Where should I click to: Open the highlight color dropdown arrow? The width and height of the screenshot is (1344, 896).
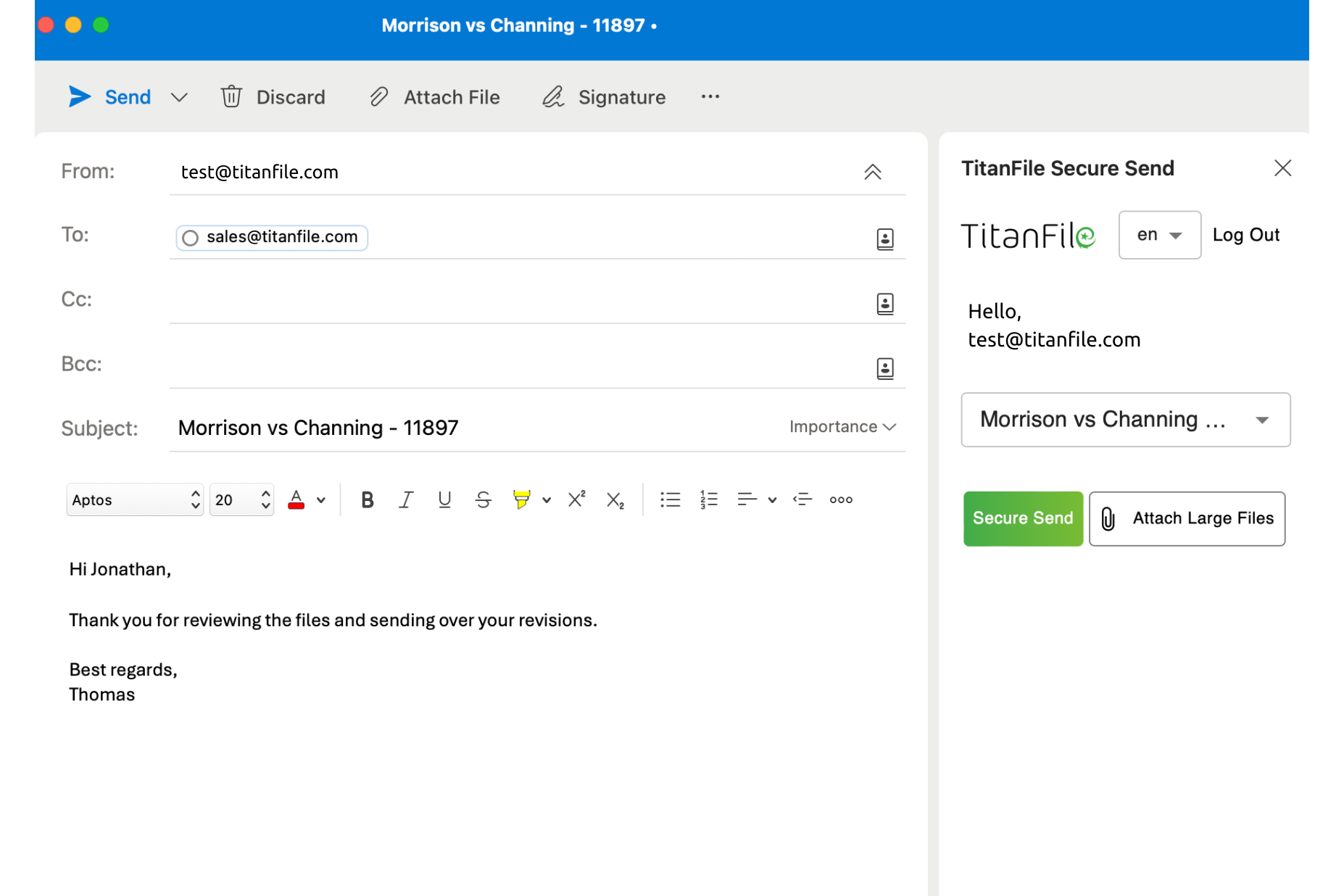click(x=547, y=500)
